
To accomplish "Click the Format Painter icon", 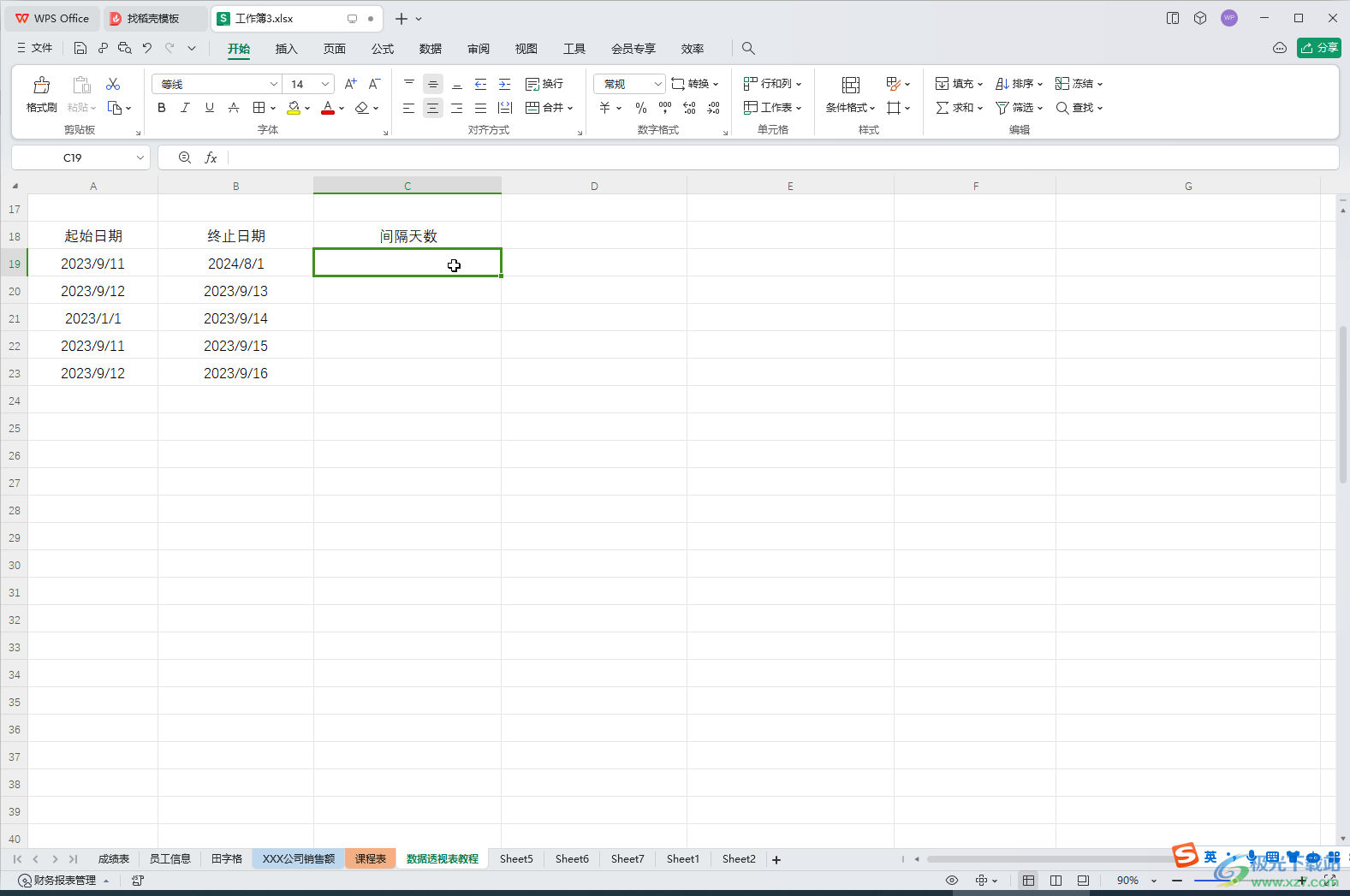I will (41, 85).
